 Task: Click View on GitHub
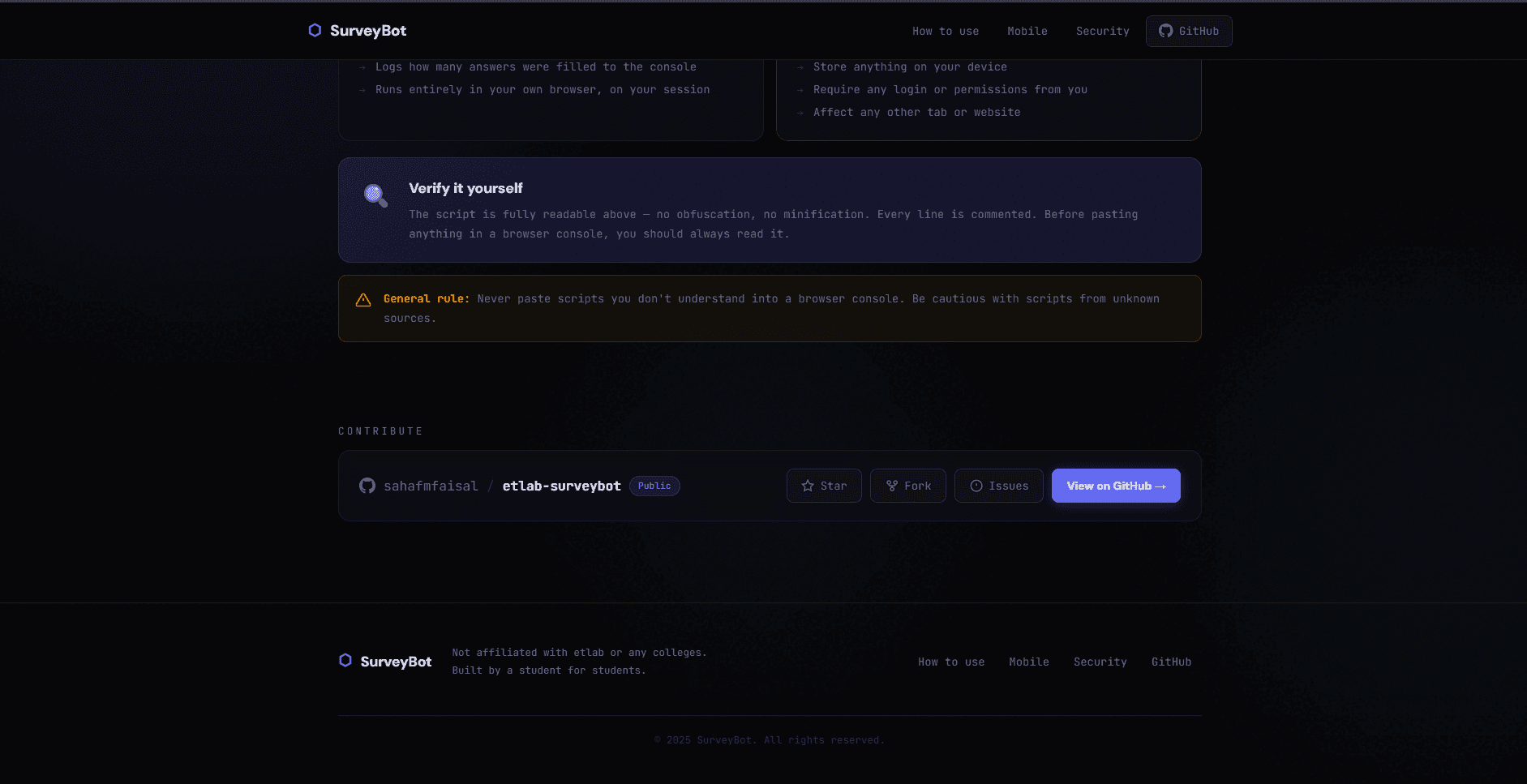(1116, 485)
